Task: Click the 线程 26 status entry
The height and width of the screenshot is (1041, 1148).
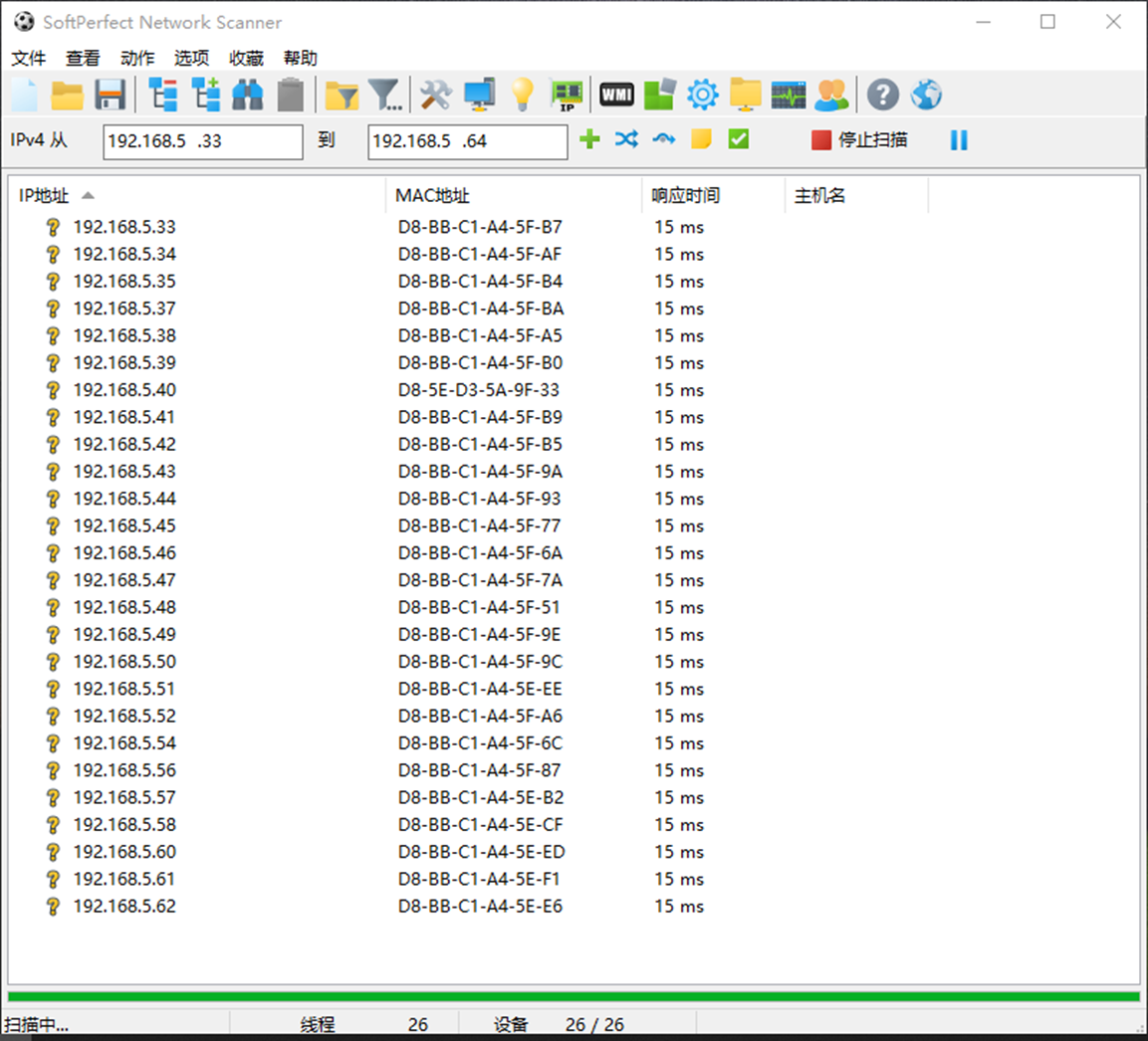Action: 363,1025
